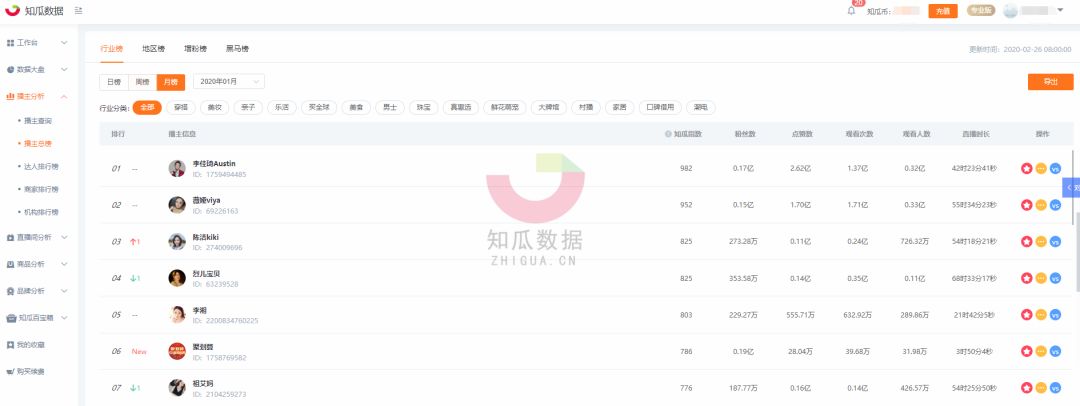Open more icon in 祖艾妈 row
1080x406 pixels.
coord(1041,387)
